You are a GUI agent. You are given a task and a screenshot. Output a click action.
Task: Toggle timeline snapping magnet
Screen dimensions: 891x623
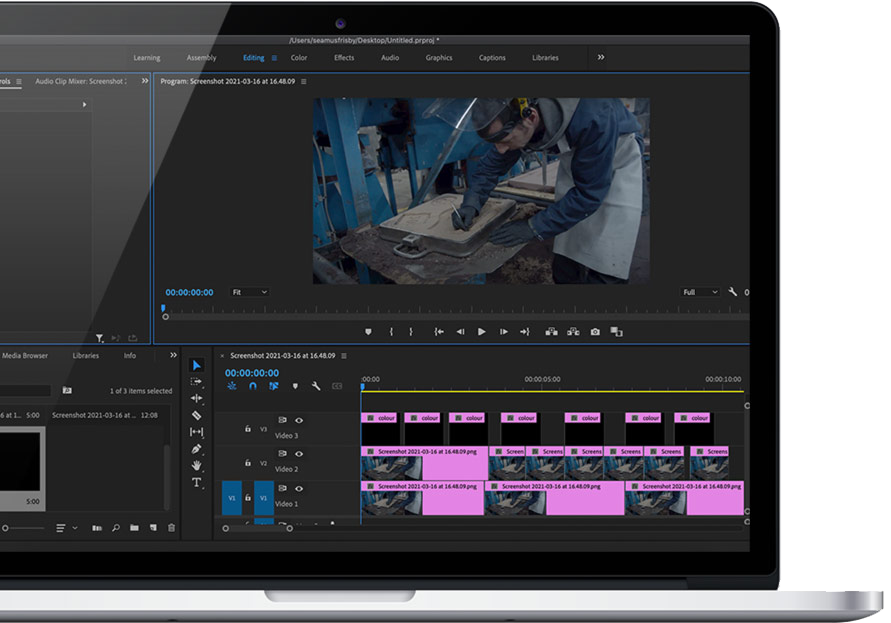(x=252, y=386)
